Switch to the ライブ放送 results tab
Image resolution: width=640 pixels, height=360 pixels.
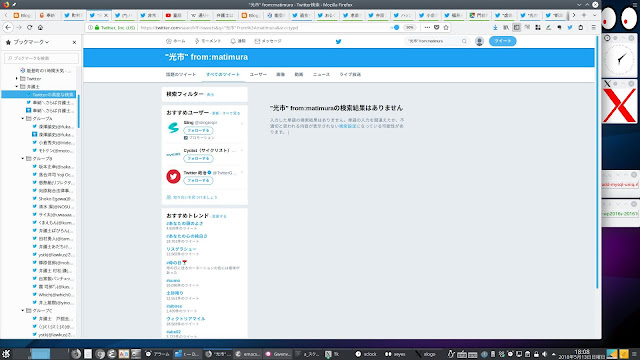pos(350,75)
